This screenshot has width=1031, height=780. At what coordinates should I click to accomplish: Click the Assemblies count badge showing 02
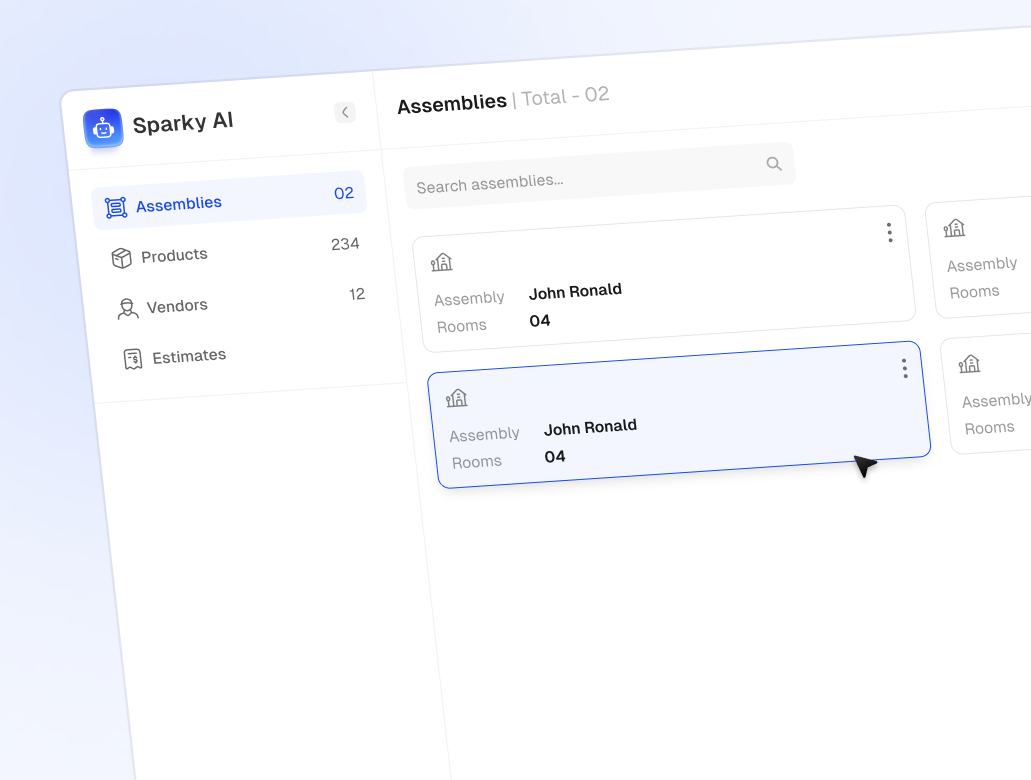point(344,193)
